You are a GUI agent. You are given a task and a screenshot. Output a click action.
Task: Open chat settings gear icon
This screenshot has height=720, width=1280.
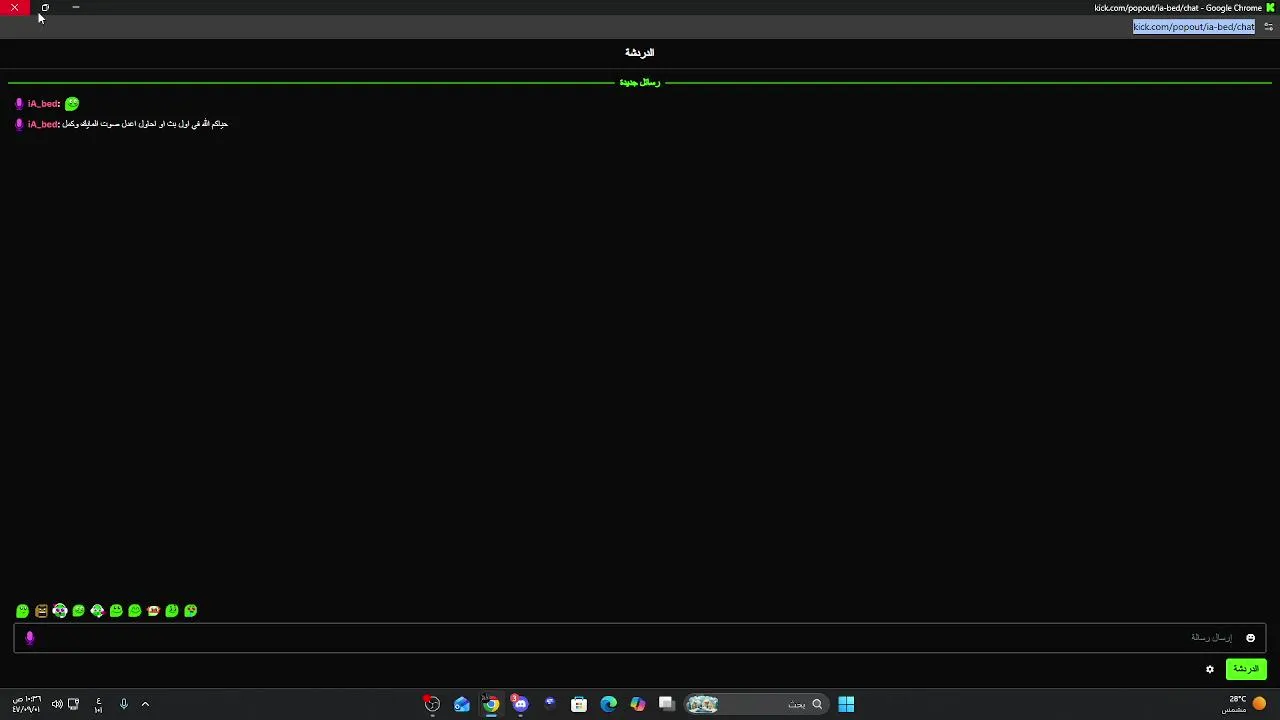(x=1210, y=669)
